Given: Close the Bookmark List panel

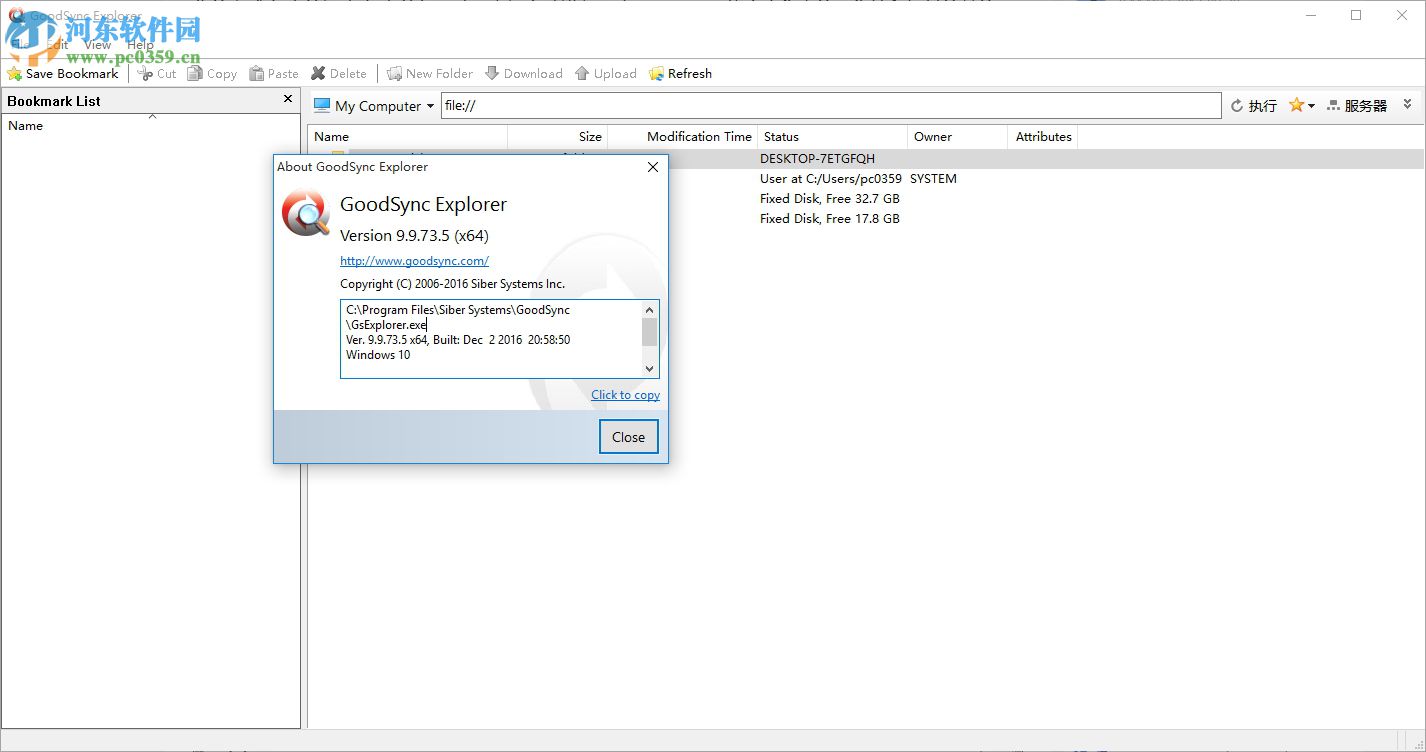Looking at the screenshot, I should tap(288, 99).
